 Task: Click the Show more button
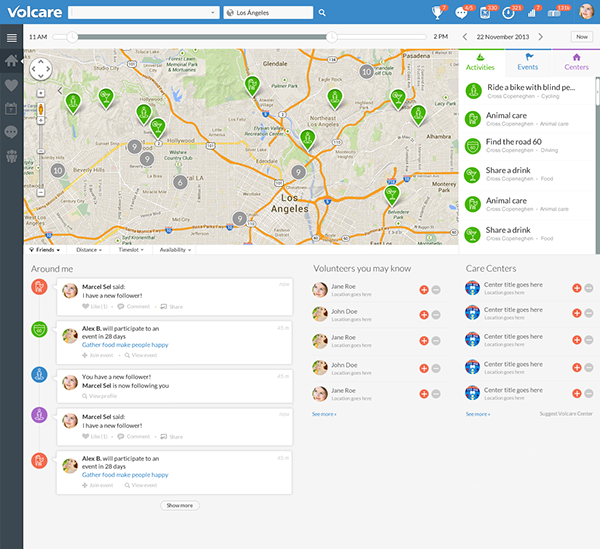click(180, 505)
